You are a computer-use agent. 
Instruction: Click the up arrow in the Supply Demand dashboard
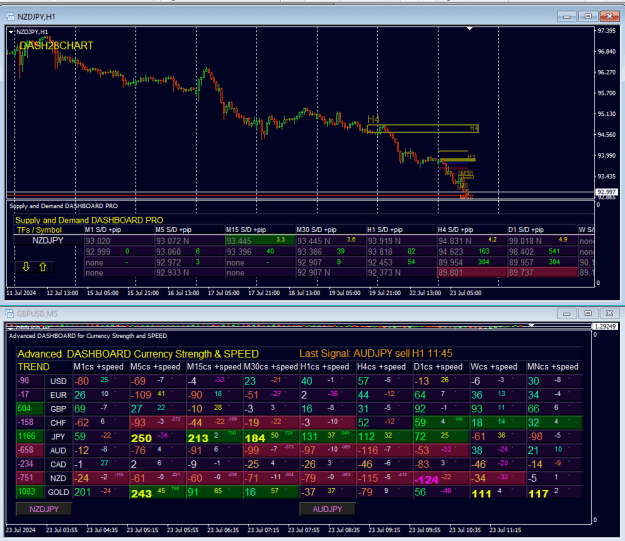(x=43, y=267)
